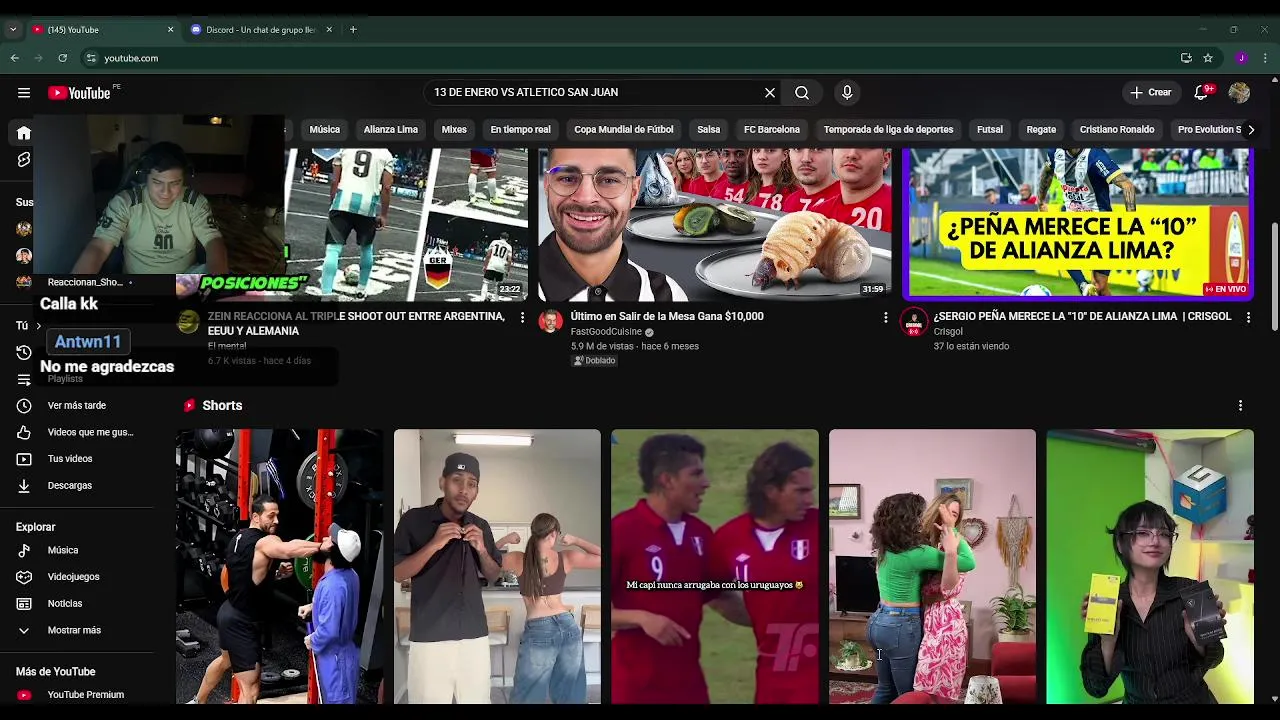Select the Cristiano Ronaldo chip
Viewport: 1280px width, 720px height.
pyautogui.click(x=1117, y=130)
